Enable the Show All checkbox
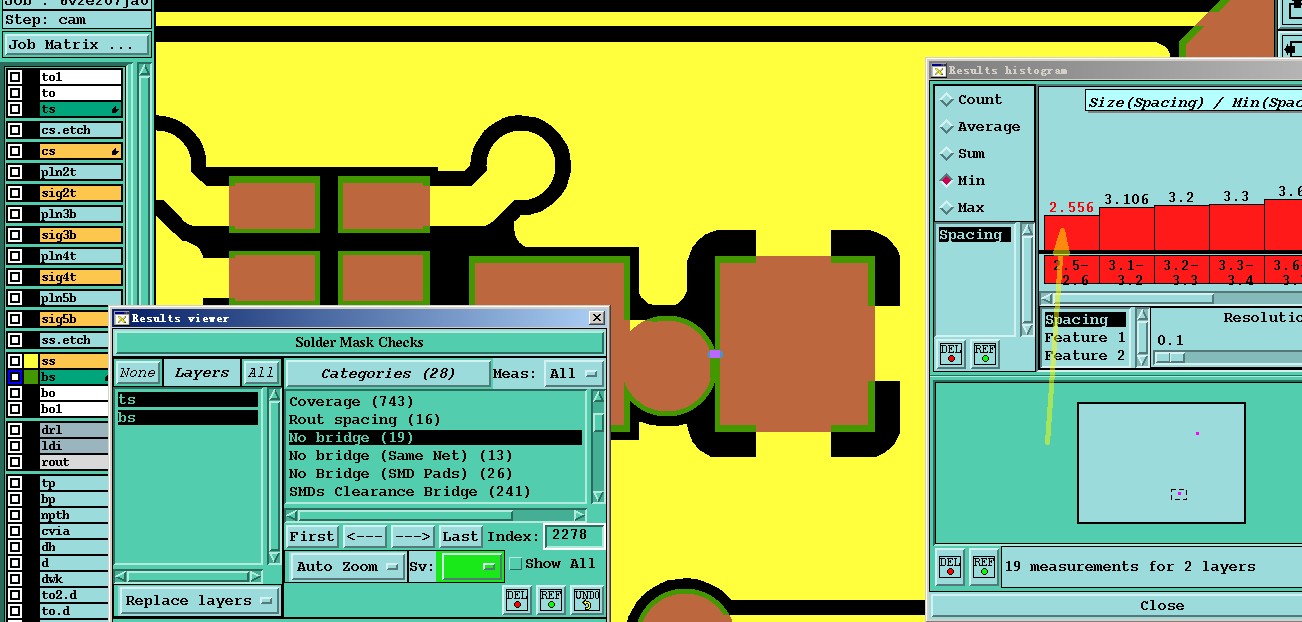The width and height of the screenshot is (1302, 622). (515, 564)
